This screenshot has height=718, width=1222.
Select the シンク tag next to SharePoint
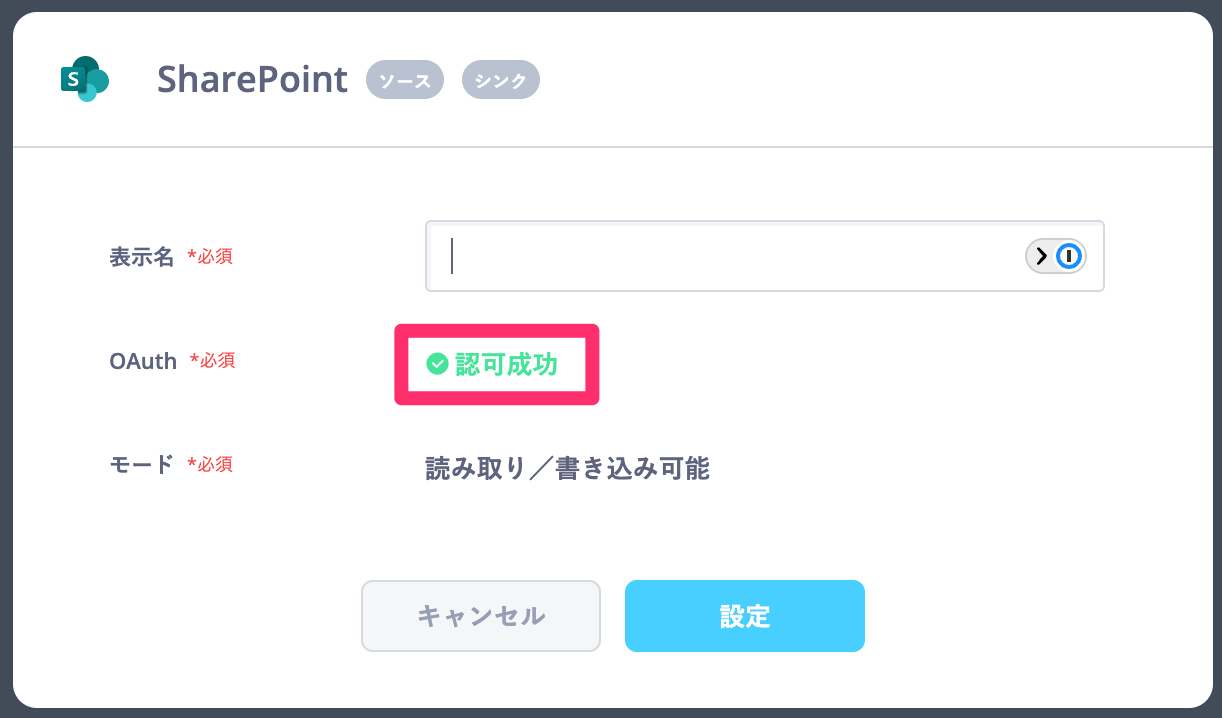[x=500, y=79]
